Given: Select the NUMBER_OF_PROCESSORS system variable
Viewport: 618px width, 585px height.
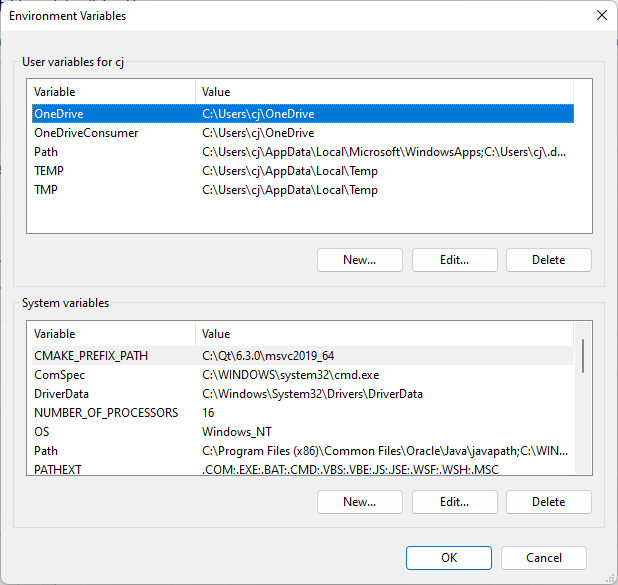Looking at the screenshot, I should click(303, 412).
